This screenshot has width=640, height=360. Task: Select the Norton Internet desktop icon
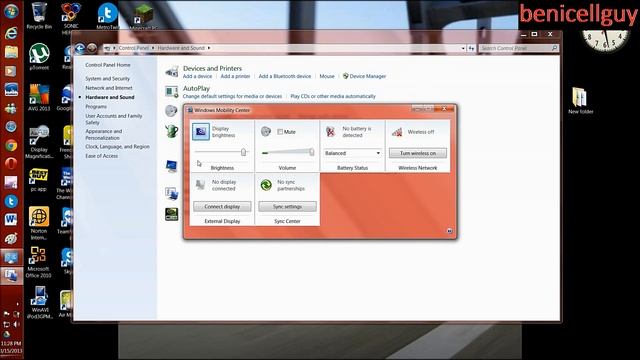pyautogui.click(x=39, y=223)
